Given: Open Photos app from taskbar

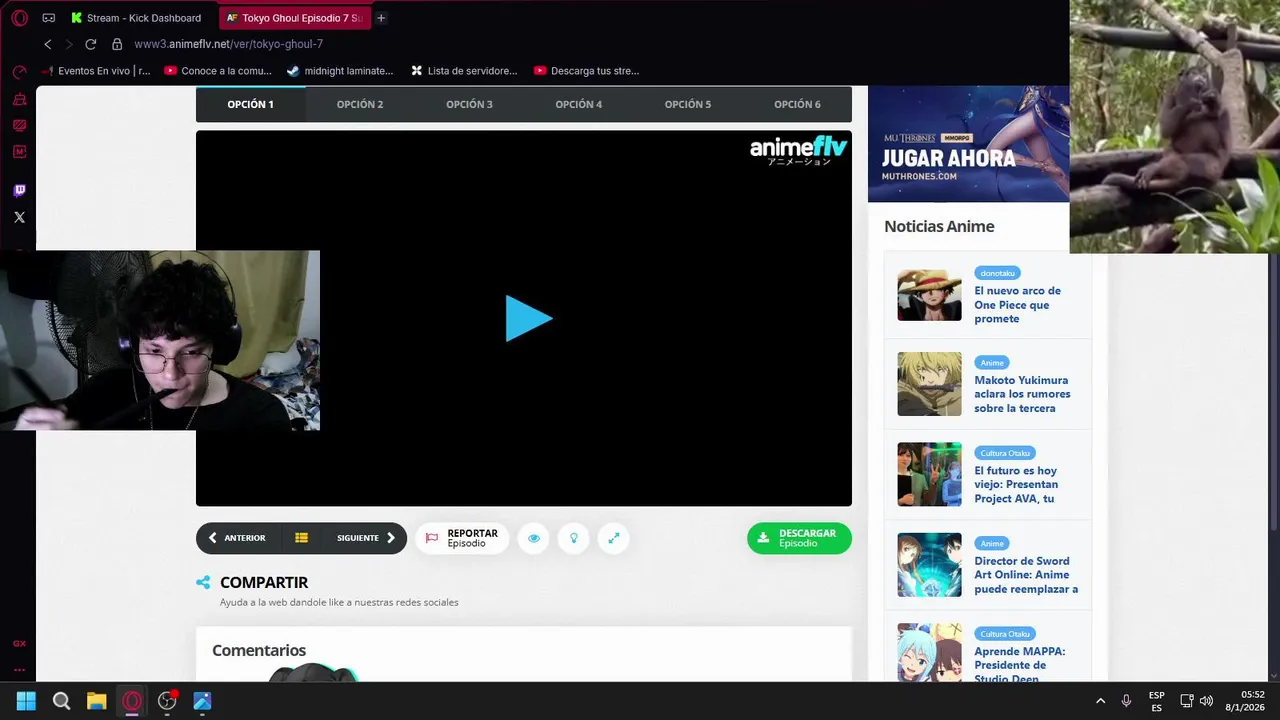Looking at the screenshot, I should click(202, 701).
